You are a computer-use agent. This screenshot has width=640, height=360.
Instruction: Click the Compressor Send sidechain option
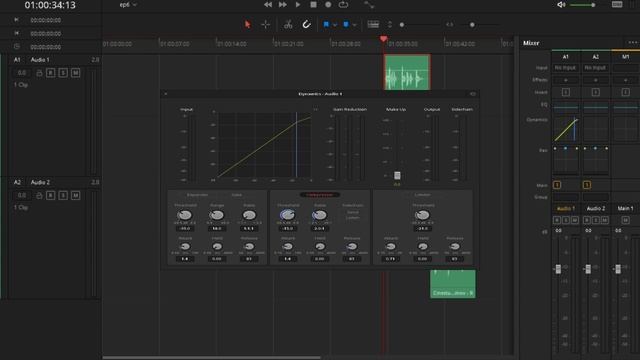(x=353, y=212)
